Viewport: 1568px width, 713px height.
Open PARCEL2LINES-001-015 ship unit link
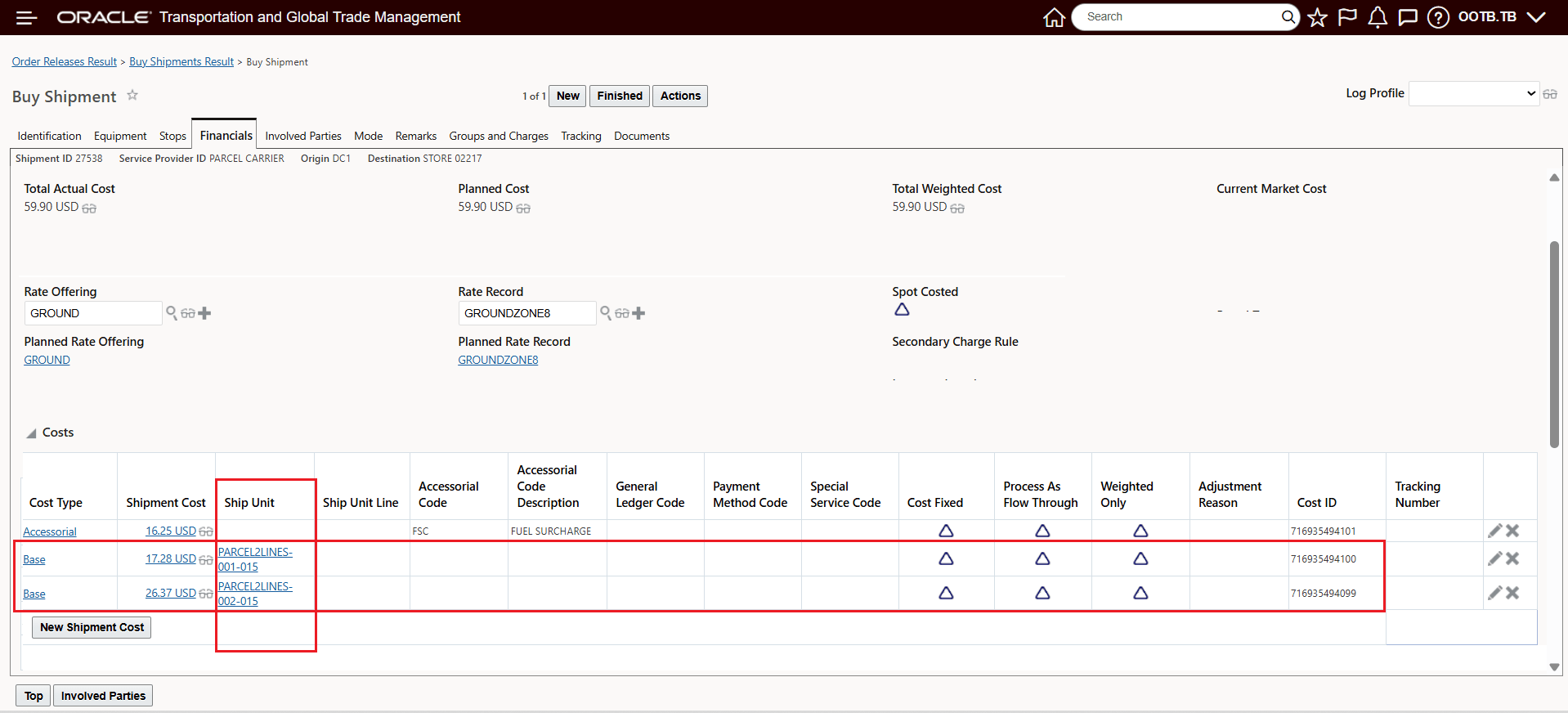point(255,559)
